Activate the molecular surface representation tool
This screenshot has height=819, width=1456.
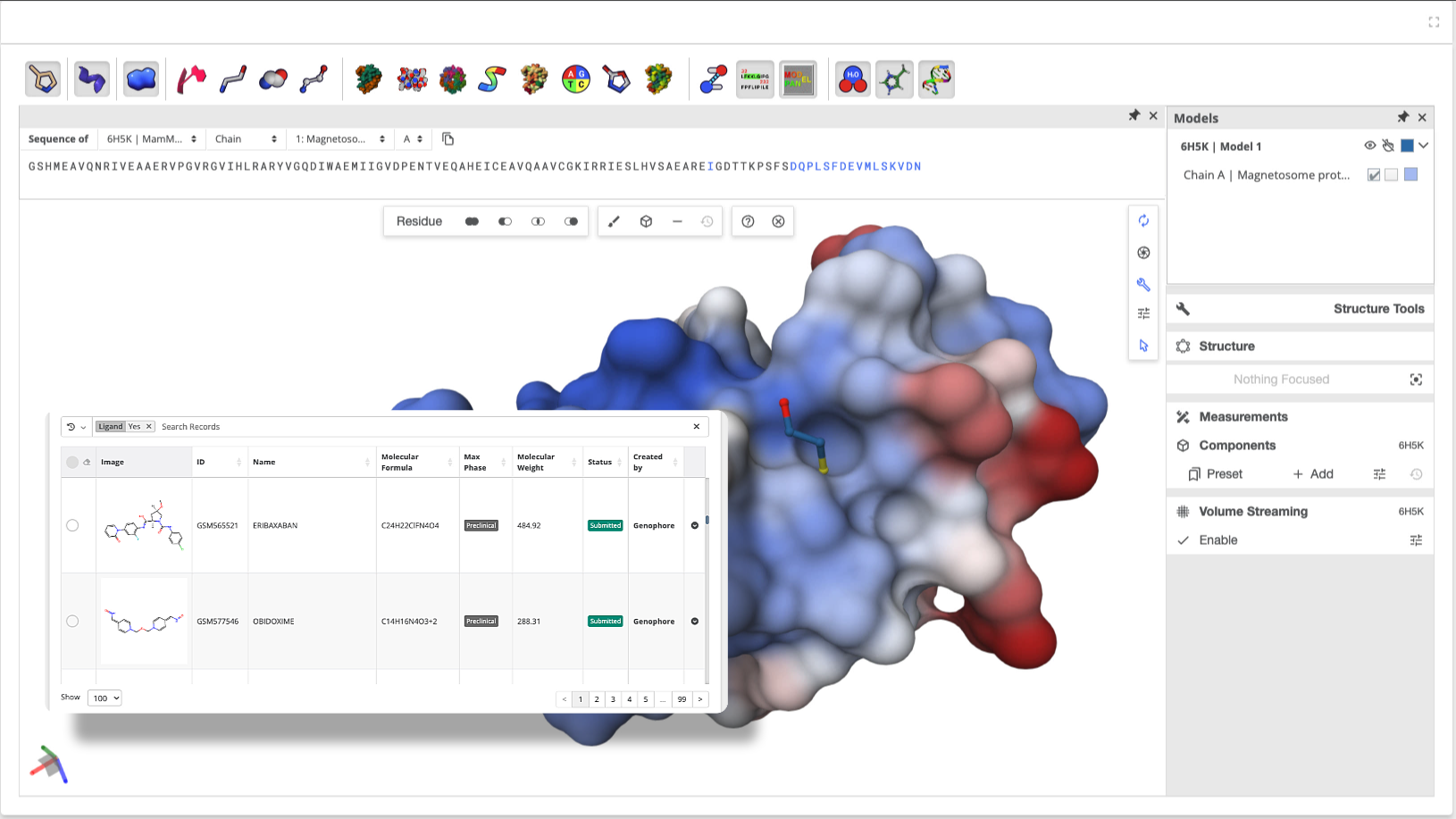(x=140, y=79)
